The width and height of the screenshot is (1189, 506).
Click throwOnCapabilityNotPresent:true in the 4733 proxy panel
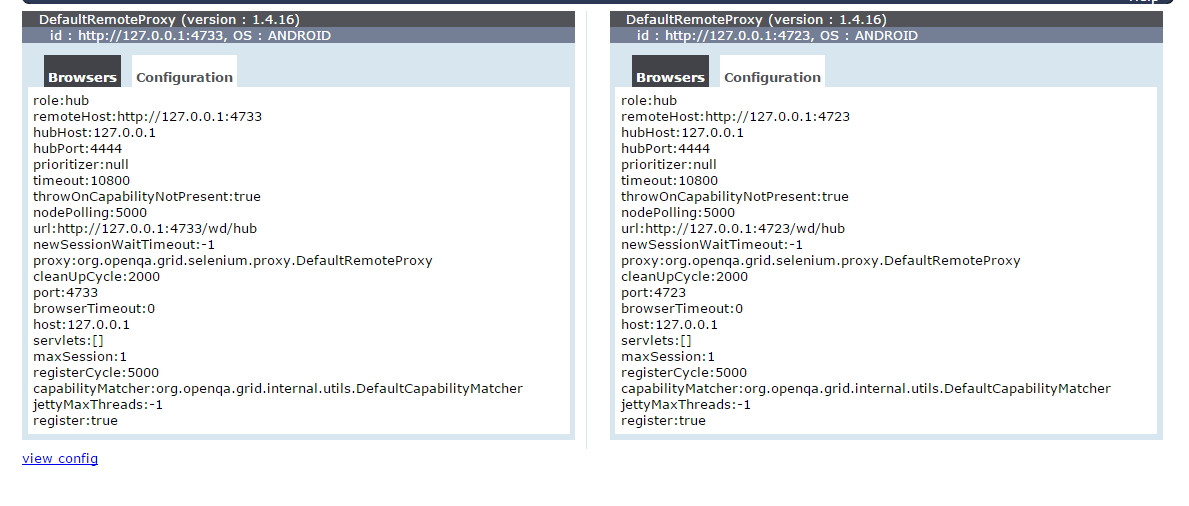(x=146, y=196)
